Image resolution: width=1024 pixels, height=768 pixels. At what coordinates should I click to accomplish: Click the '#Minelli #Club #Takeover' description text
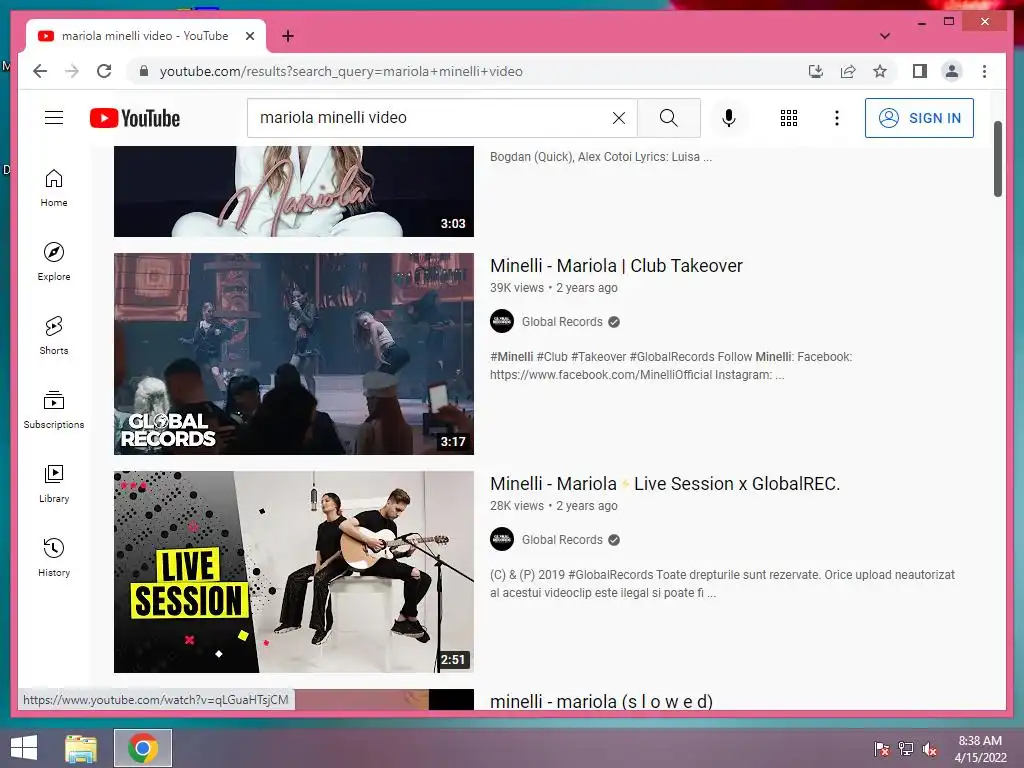click(x=671, y=366)
